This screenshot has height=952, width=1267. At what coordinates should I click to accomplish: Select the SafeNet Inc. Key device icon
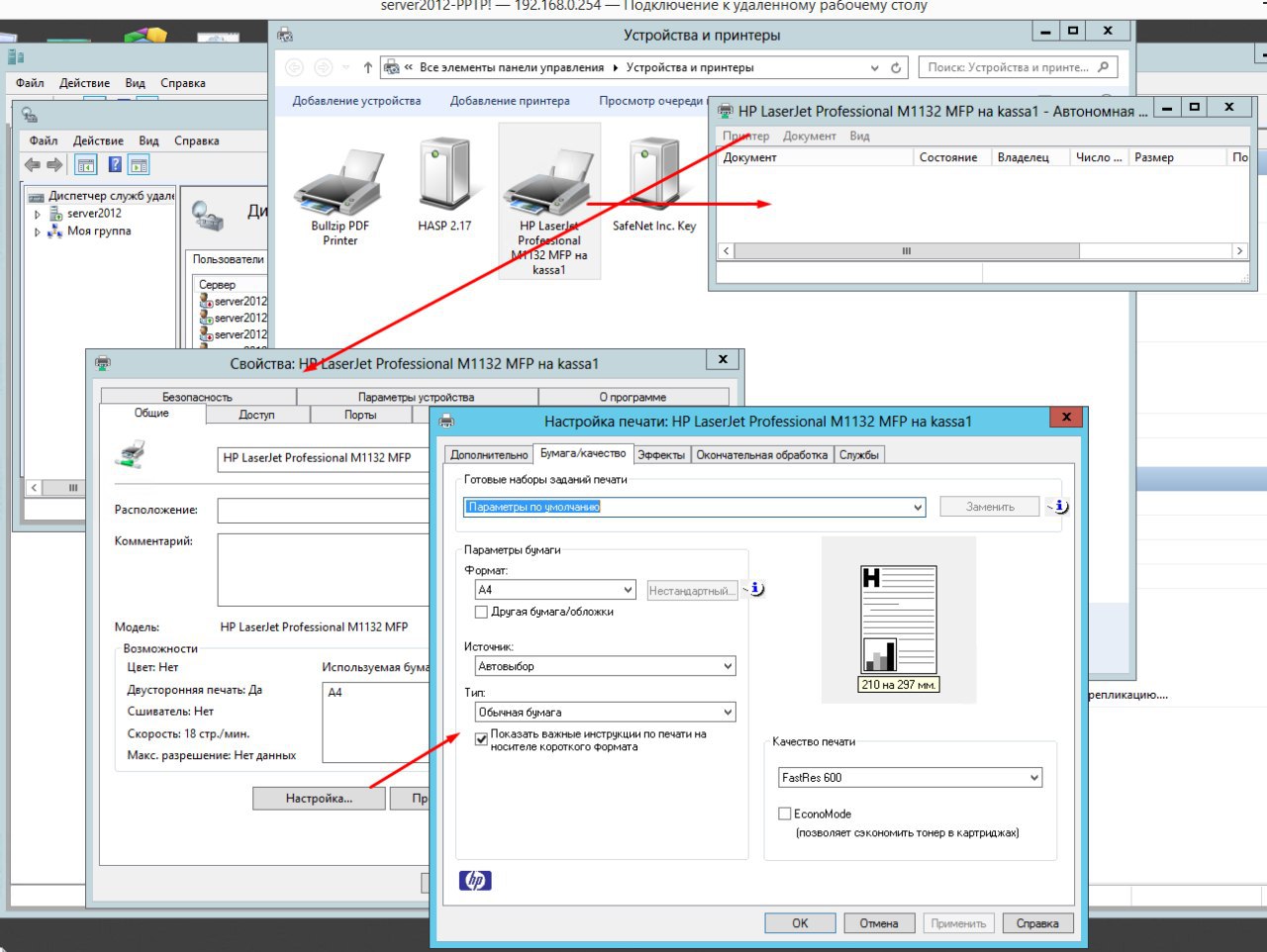653,185
